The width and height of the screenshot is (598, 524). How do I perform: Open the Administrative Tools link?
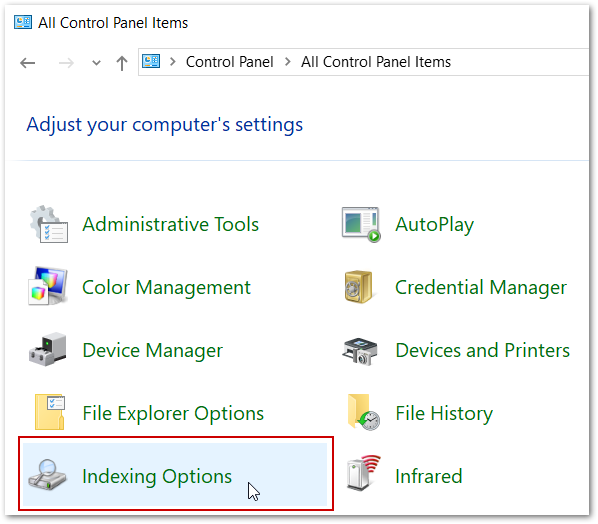pyautogui.click(x=170, y=224)
